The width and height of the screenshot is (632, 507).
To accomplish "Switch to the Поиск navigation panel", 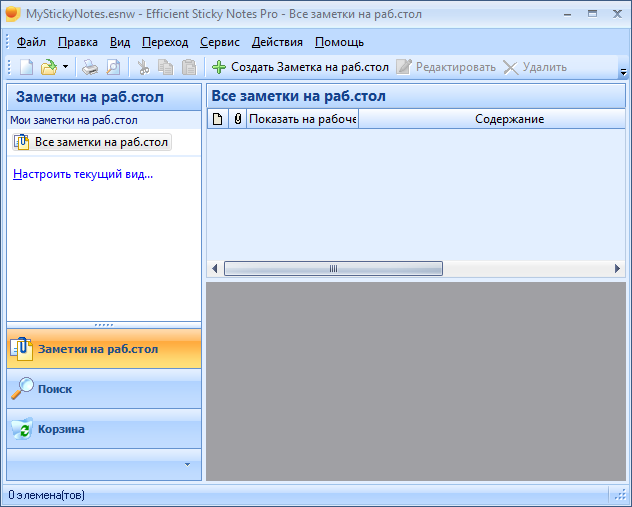I will coord(55,389).
